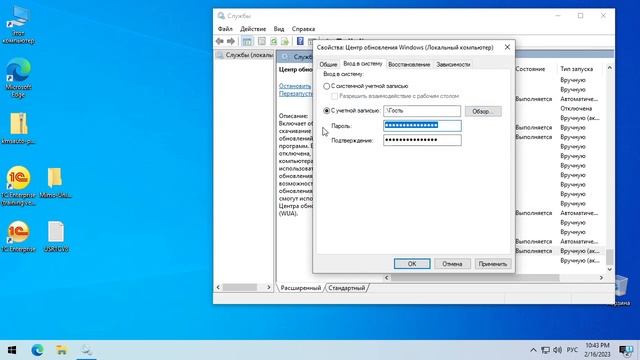Click the services list scroll-down arrow

[609, 269]
